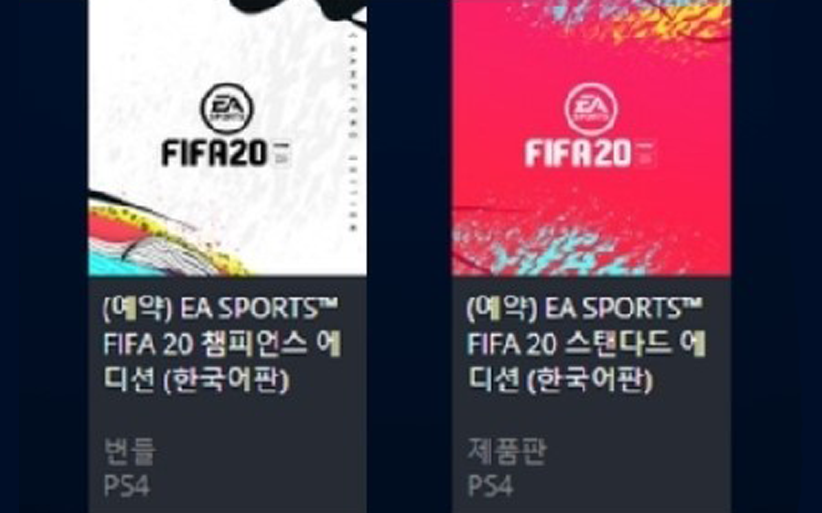This screenshot has width=822, height=513.
Task: Click the dark info panel of Standard Edition card
Action: [591, 395]
